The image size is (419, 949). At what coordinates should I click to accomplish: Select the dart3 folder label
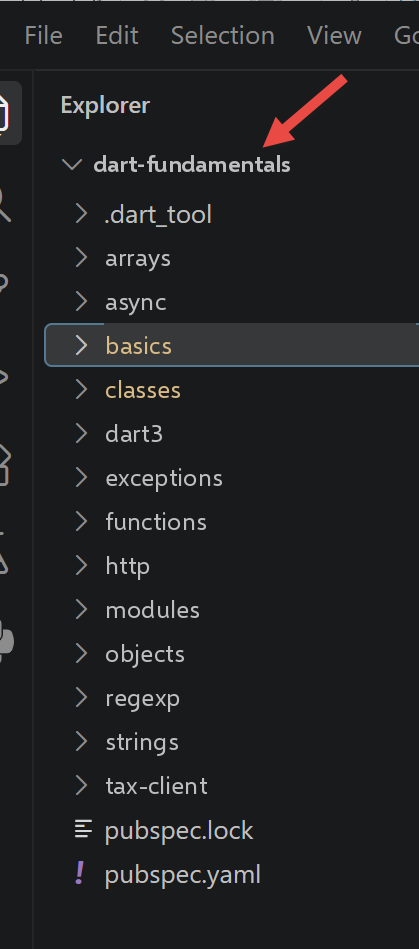[134, 434]
